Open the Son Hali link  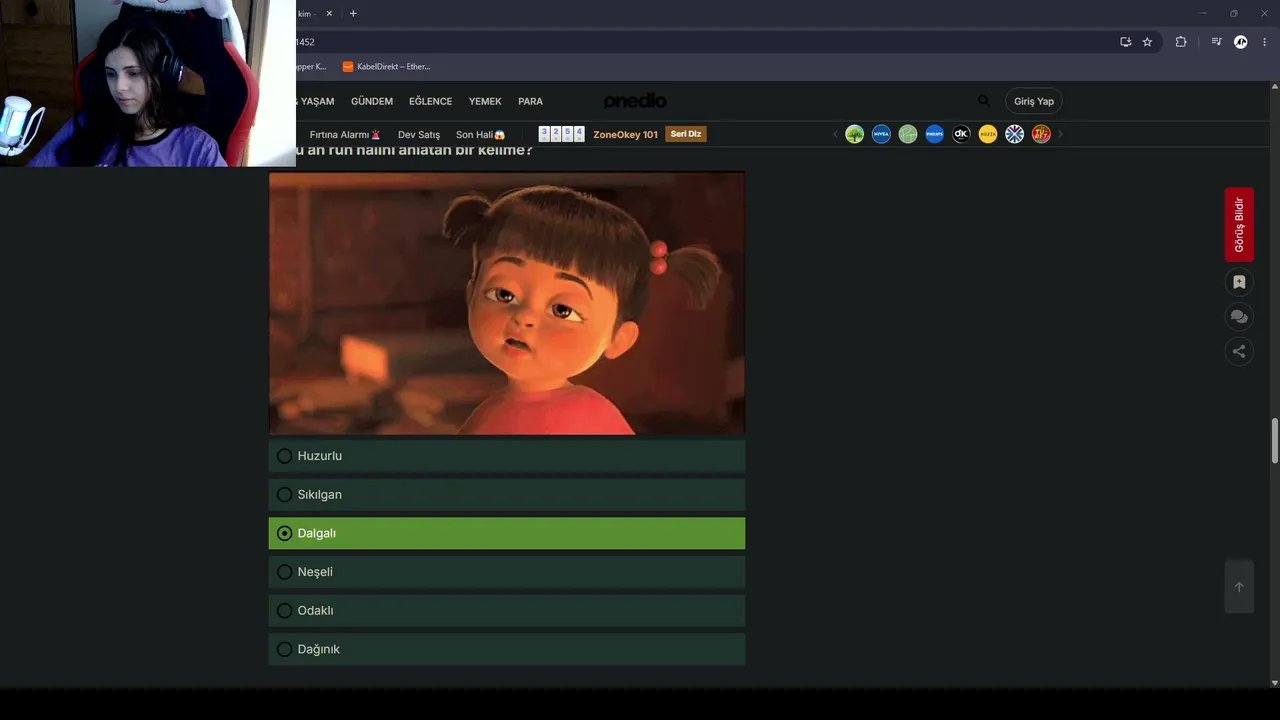[481, 135]
